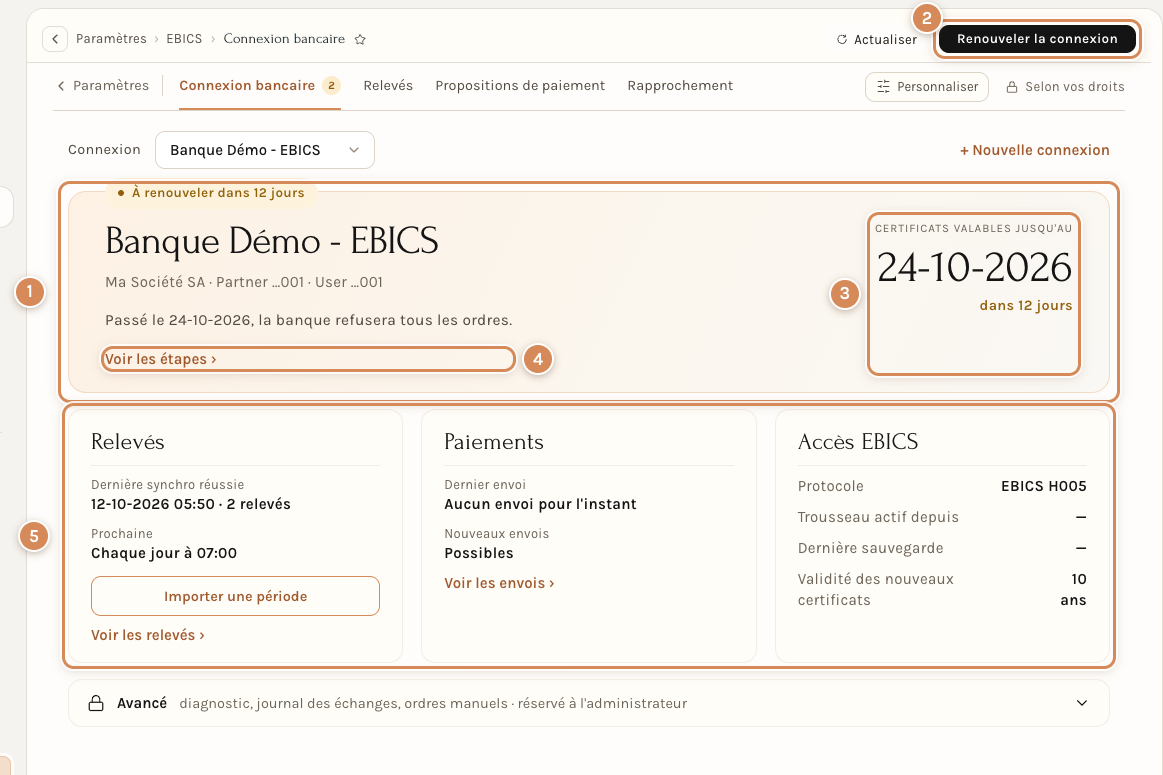Add a new connection with Nouvelle connexion
The height and width of the screenshot is (775, 1163).
1035,150
